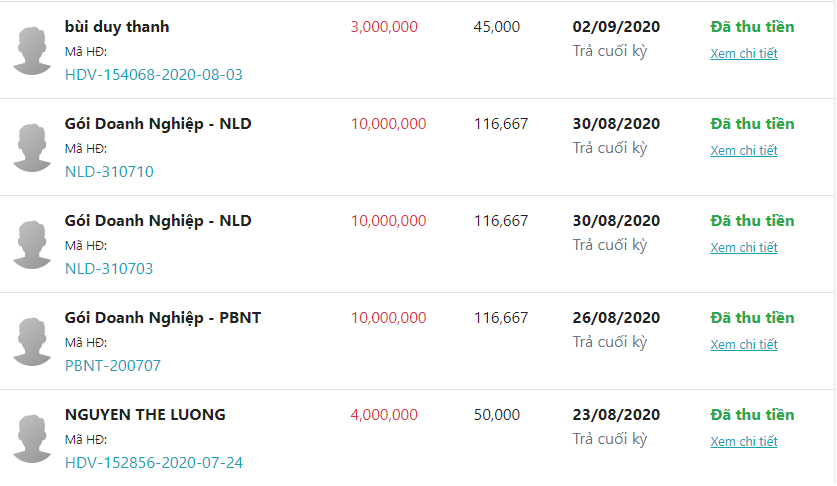Viewport: 837px width, 486px height.
Task: Open contract code NLD-310710
Action: 109,171
